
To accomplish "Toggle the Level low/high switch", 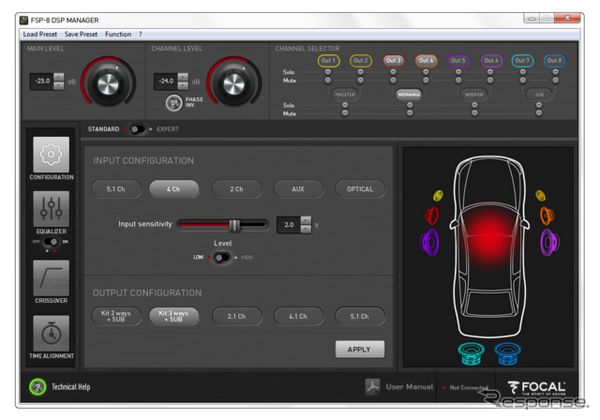I will [x=222, y=257].
